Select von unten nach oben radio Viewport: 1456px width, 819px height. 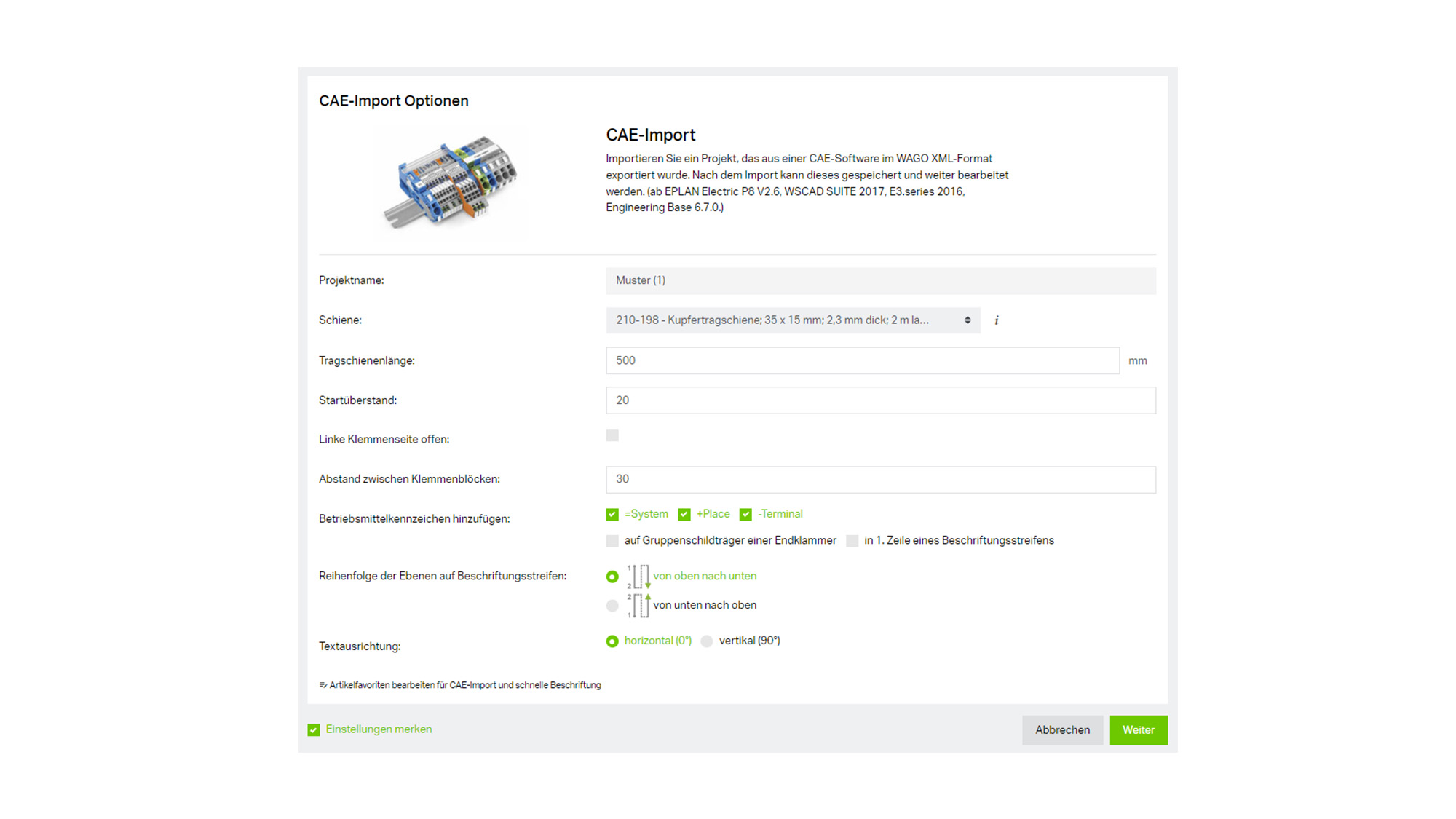pos(612,606)
